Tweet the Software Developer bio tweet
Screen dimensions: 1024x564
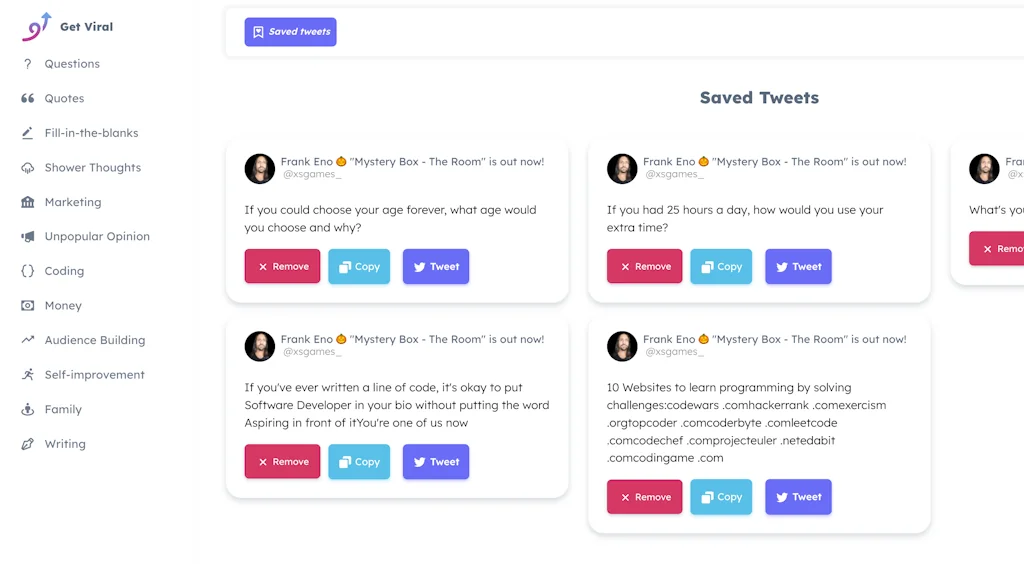tap(436, 462)
